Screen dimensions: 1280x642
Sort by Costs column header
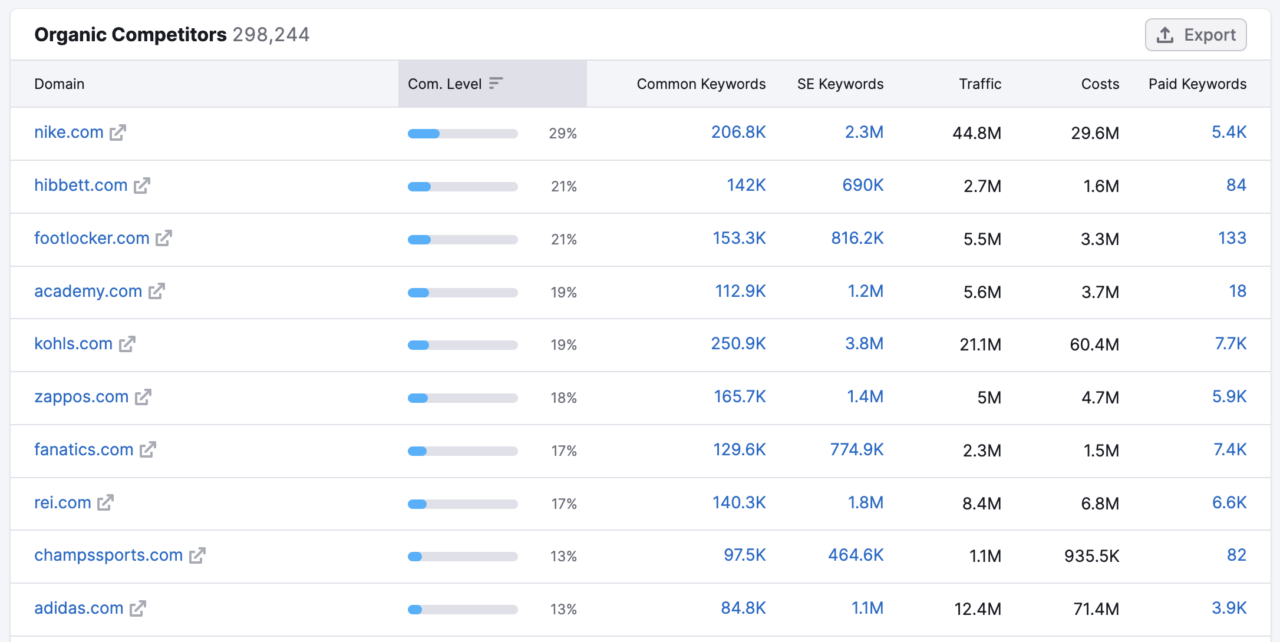click(1100, 84)
